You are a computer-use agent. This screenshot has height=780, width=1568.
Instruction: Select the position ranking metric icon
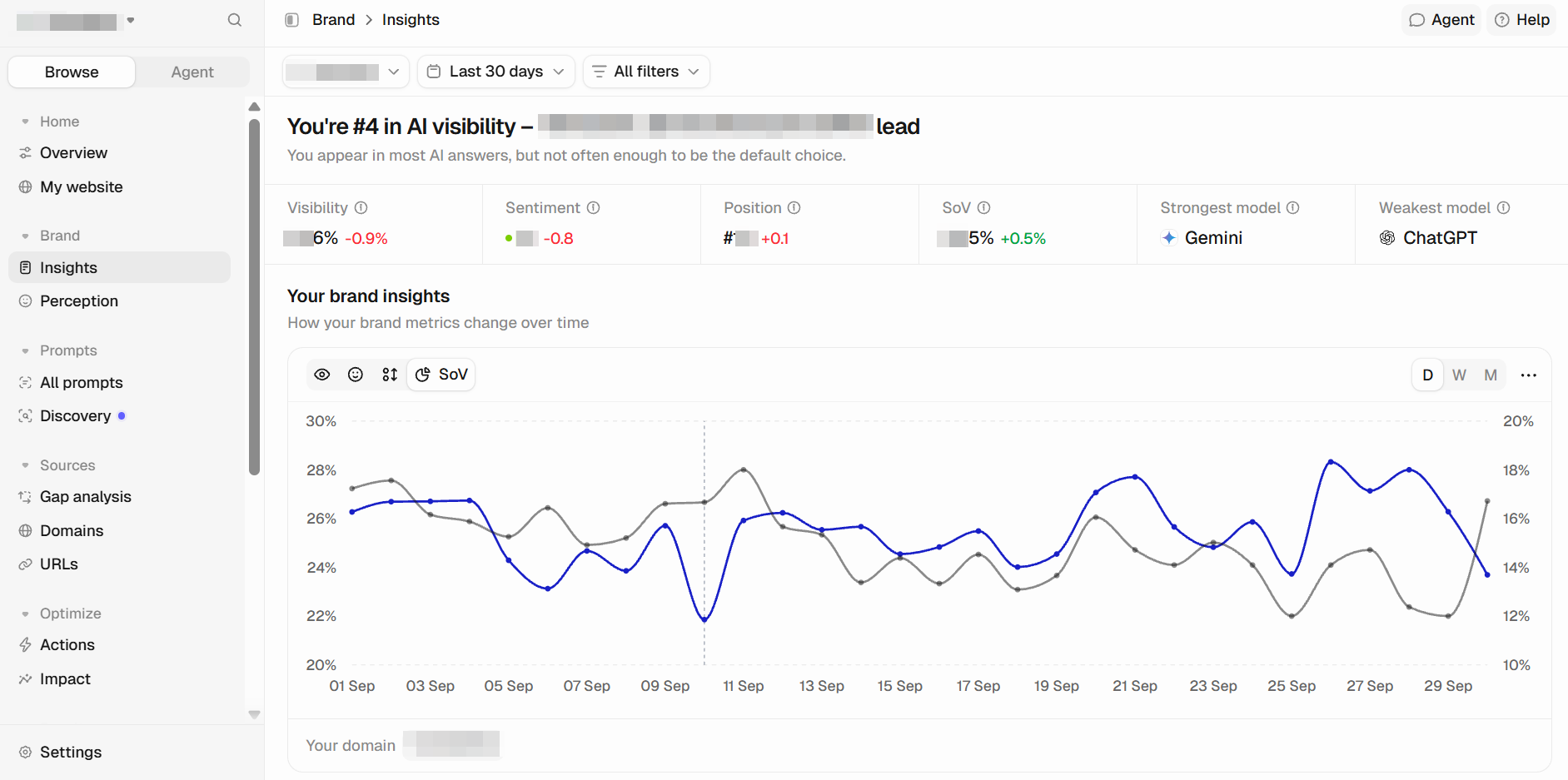(x=390, y=375)
